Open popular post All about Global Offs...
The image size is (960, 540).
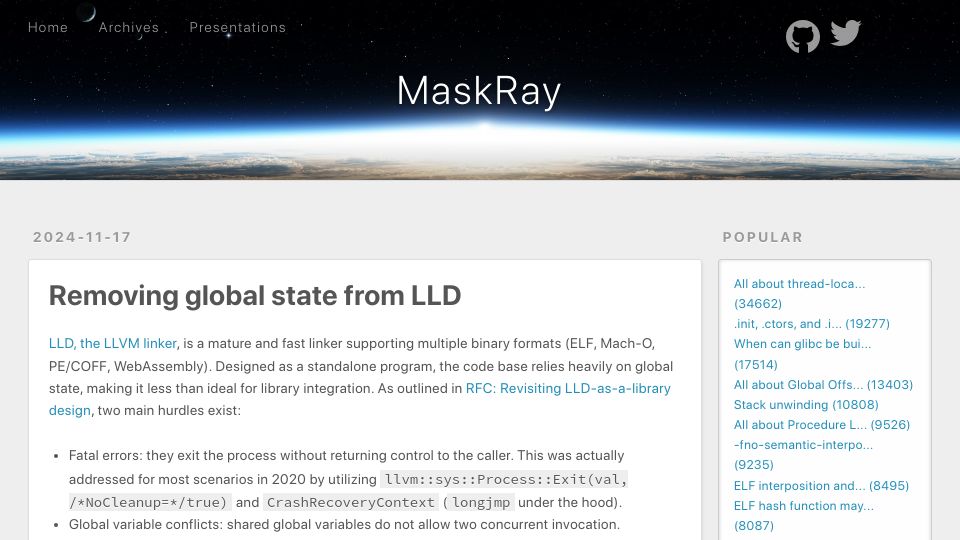pyautogui.click(x=823, y=384)
